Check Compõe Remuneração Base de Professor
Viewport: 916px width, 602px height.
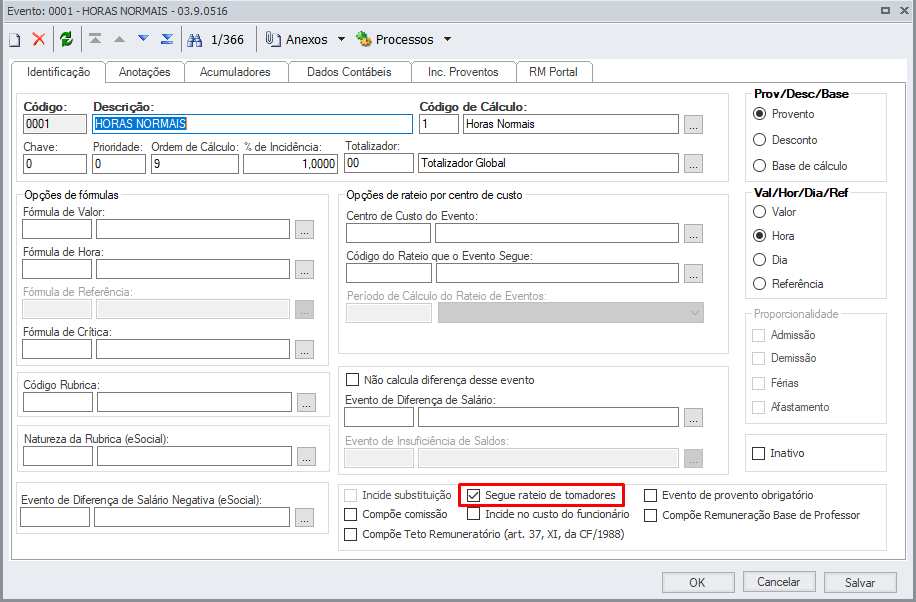[650, 515]
